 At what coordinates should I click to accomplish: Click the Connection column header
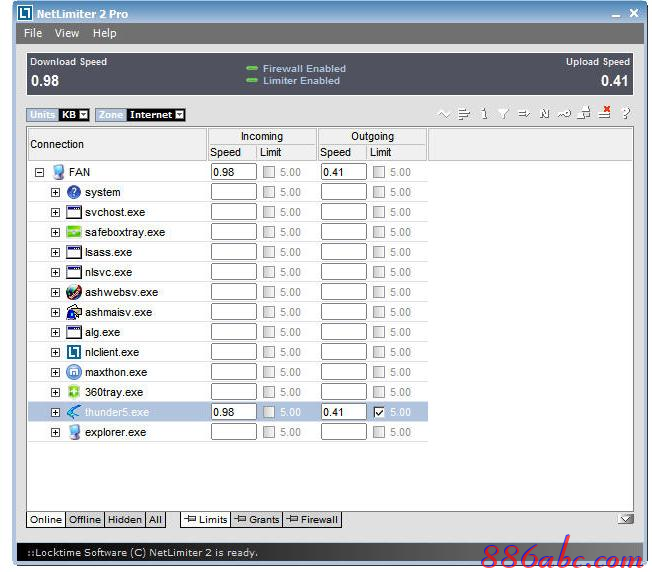(117, 144)
